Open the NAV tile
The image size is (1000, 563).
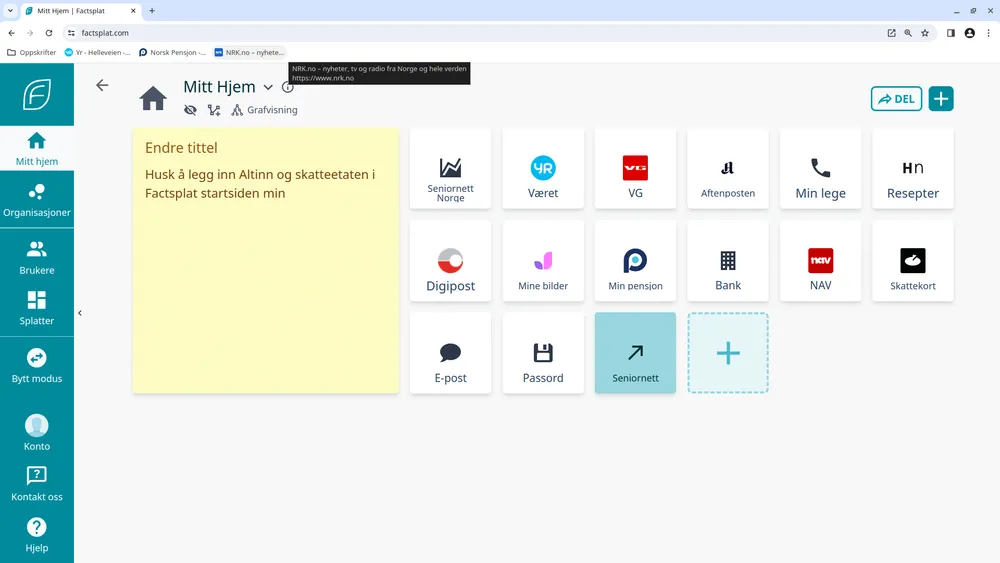click(x=820, y=262)
